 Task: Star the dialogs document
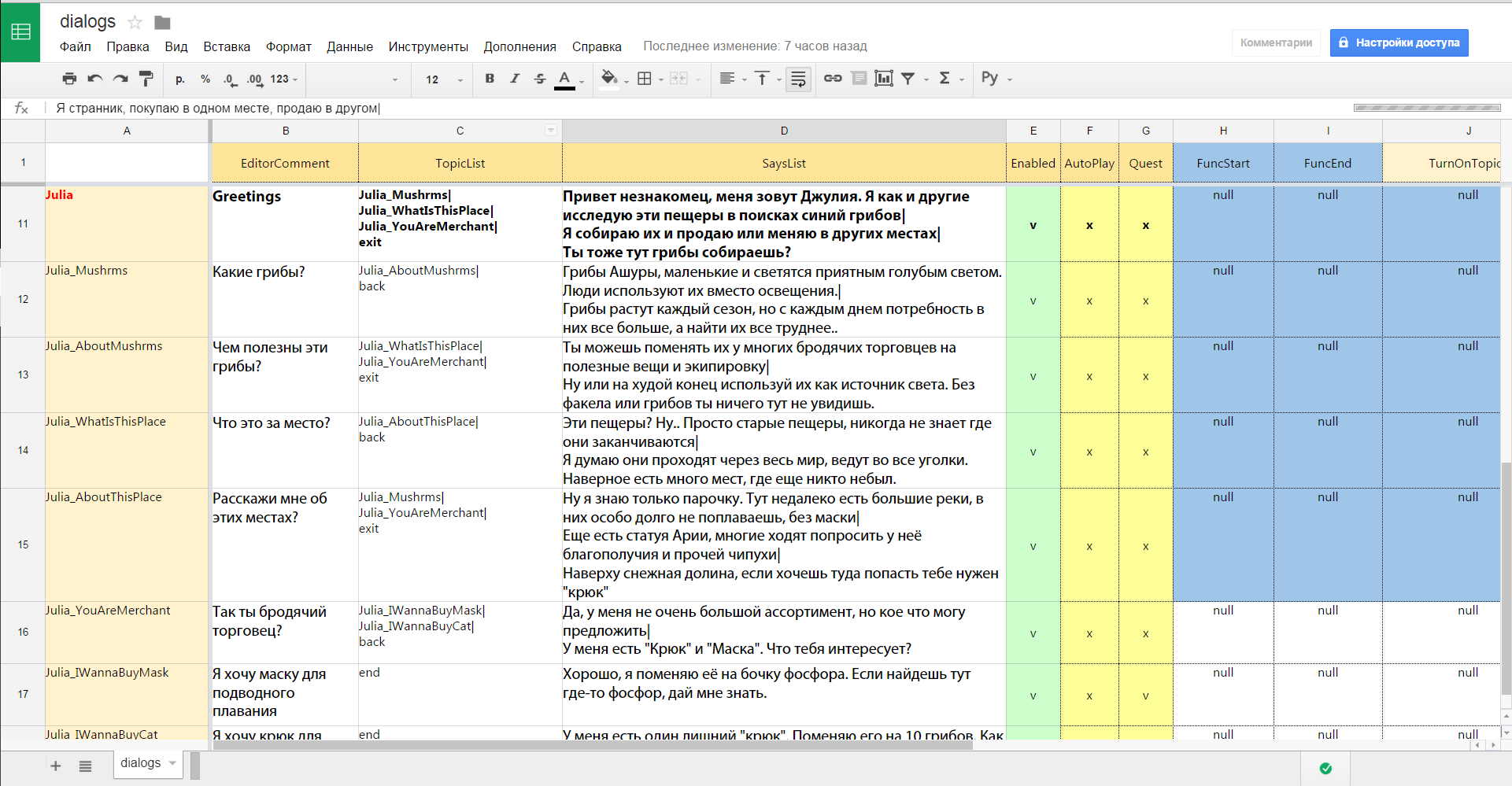[x=135, y=23]
